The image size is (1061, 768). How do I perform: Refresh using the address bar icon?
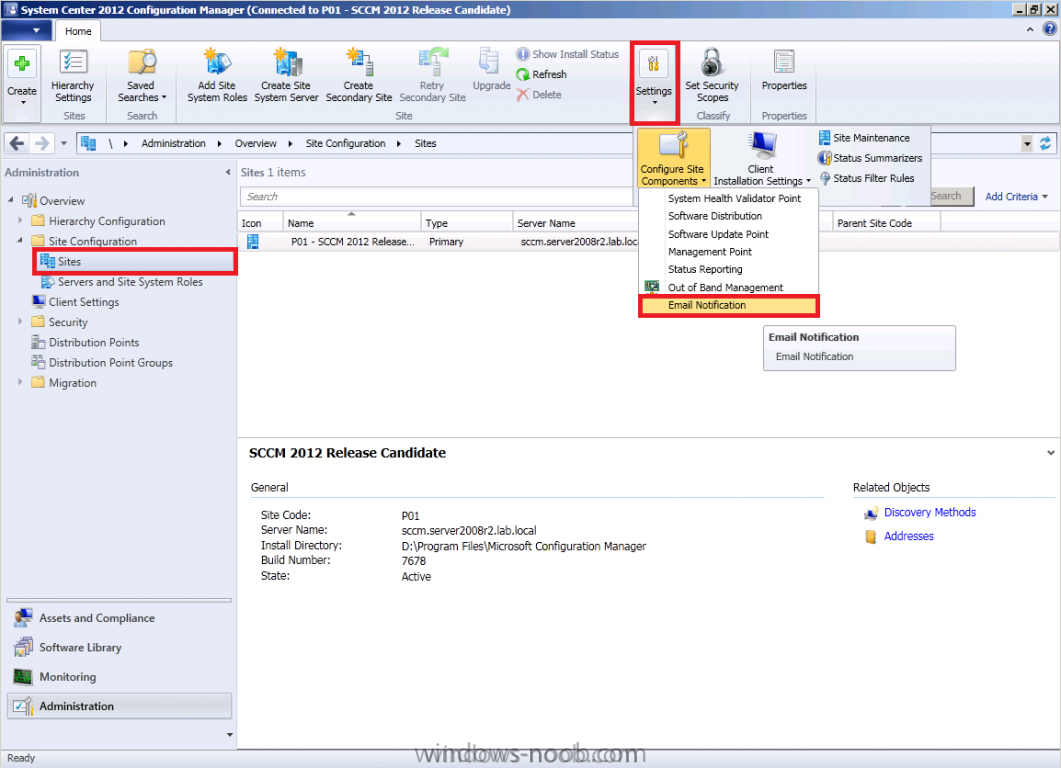click(1046, 143)
